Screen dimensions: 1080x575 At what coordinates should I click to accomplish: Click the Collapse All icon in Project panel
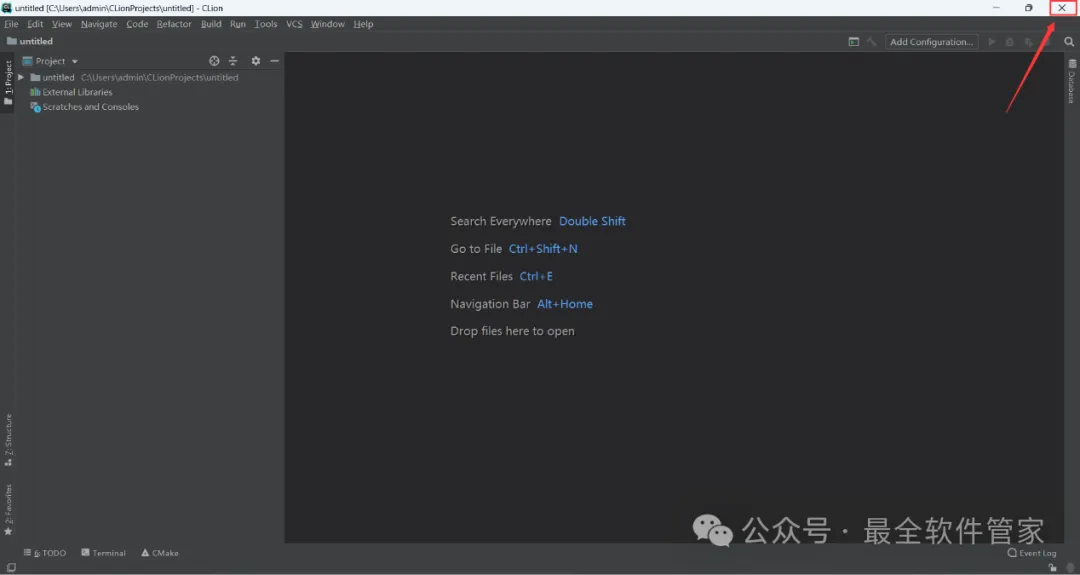click(x=233, y=61)
